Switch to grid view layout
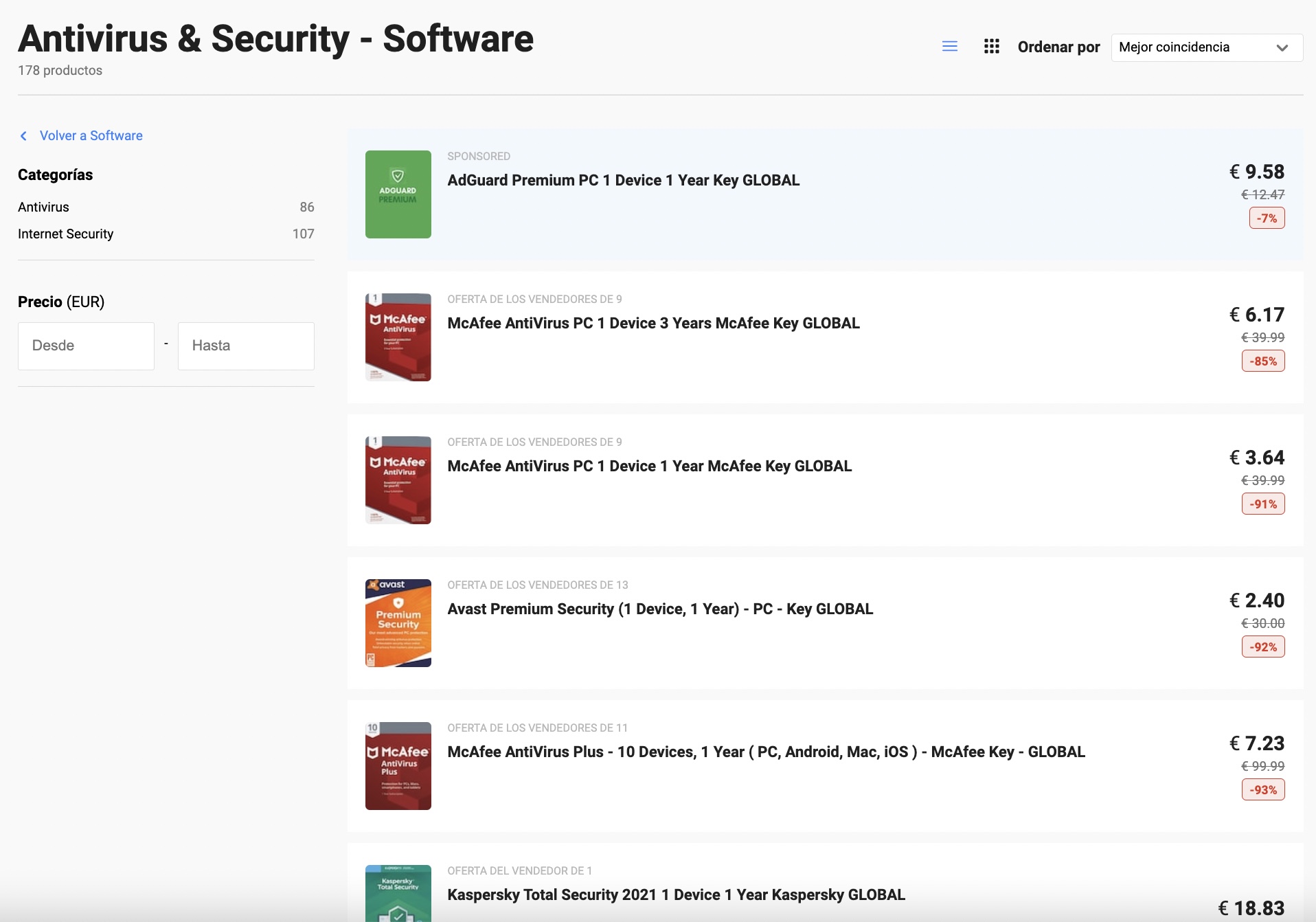1316x922 pixels. tap(991, 47)
